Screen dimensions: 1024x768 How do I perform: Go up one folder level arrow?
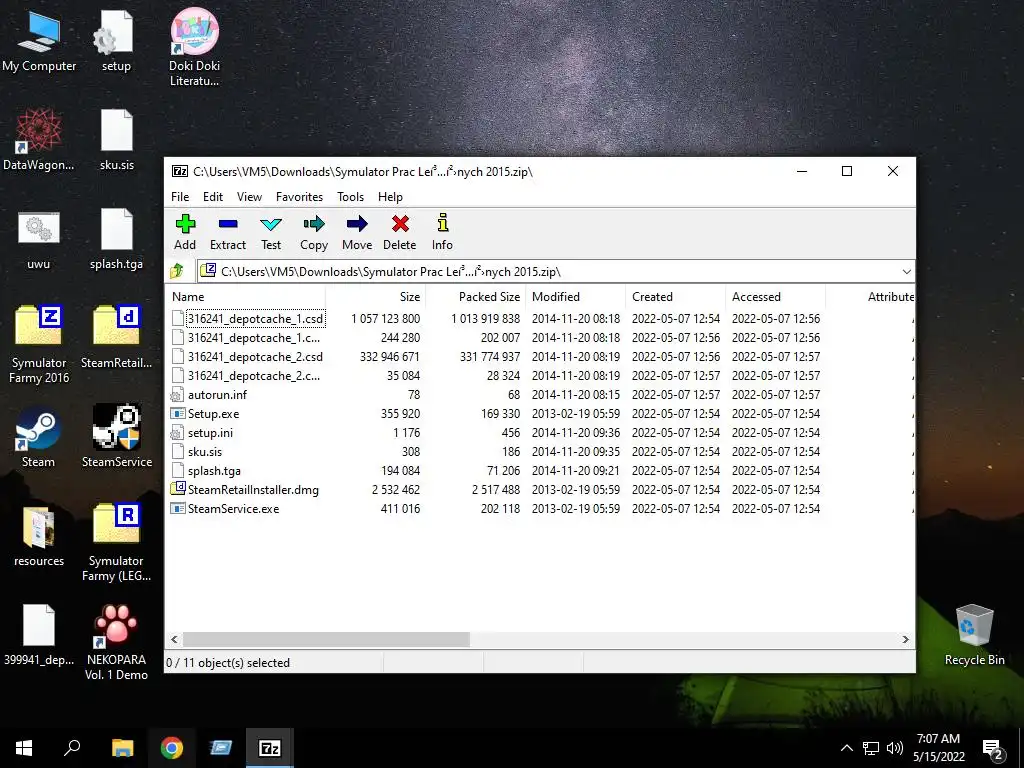pos(177,271)
